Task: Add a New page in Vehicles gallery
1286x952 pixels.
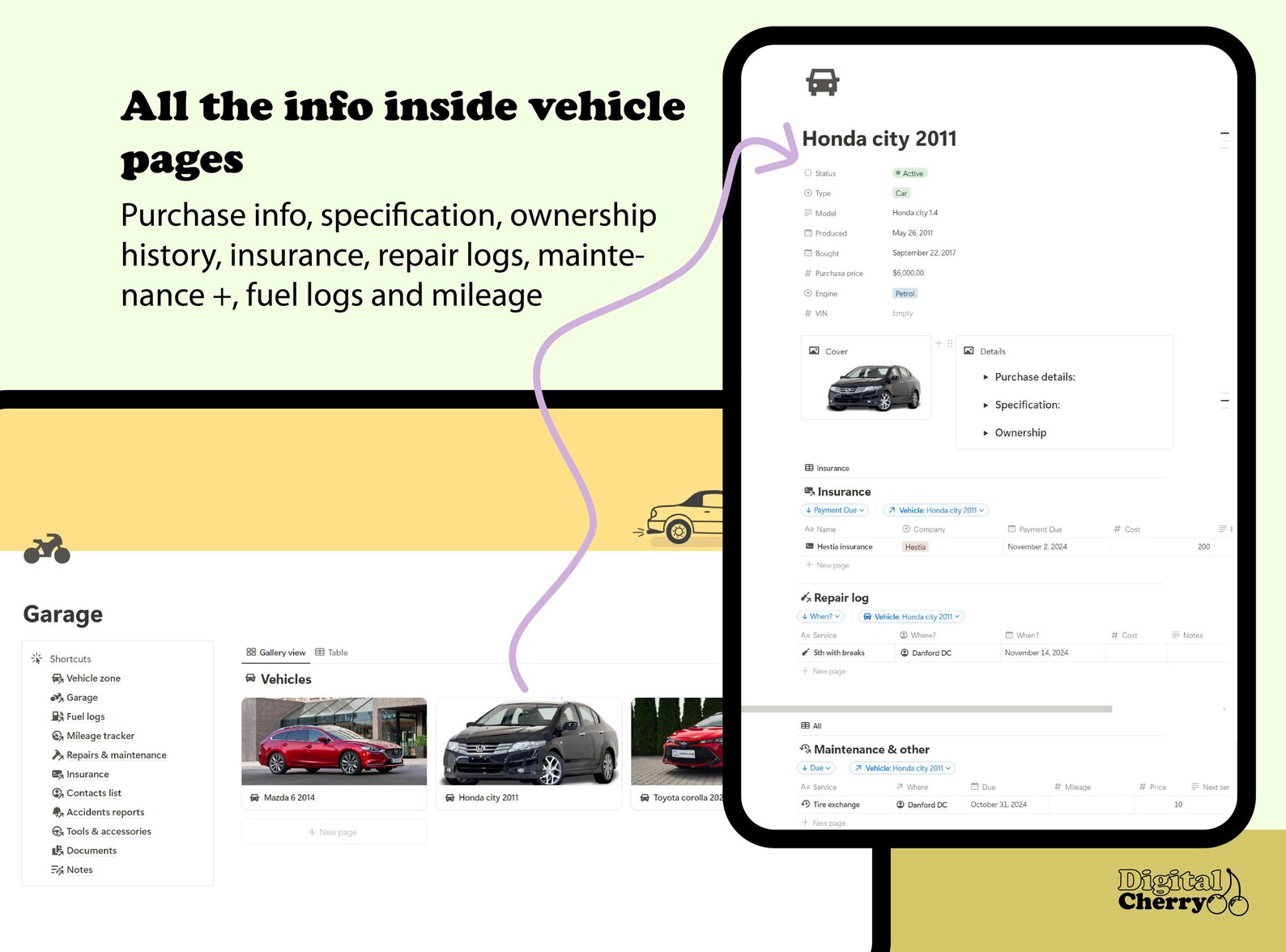Action: [x=334, y=832]
